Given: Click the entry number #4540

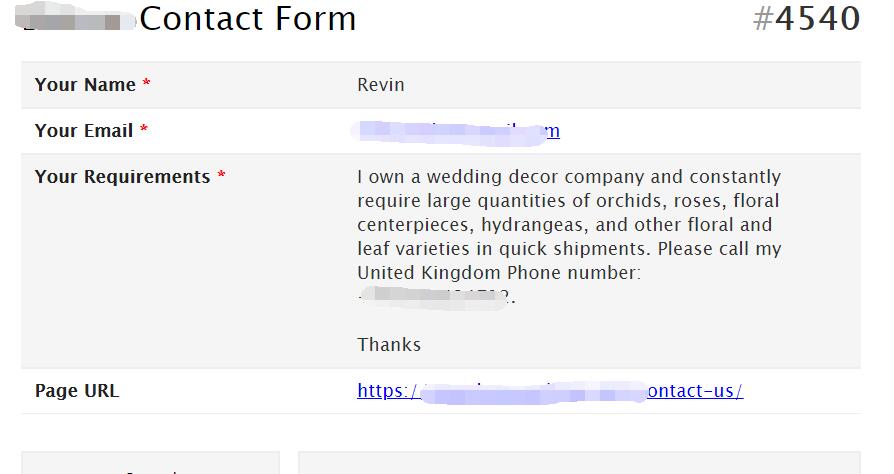Looking at the screenshot, I should [x=806, y=19].
